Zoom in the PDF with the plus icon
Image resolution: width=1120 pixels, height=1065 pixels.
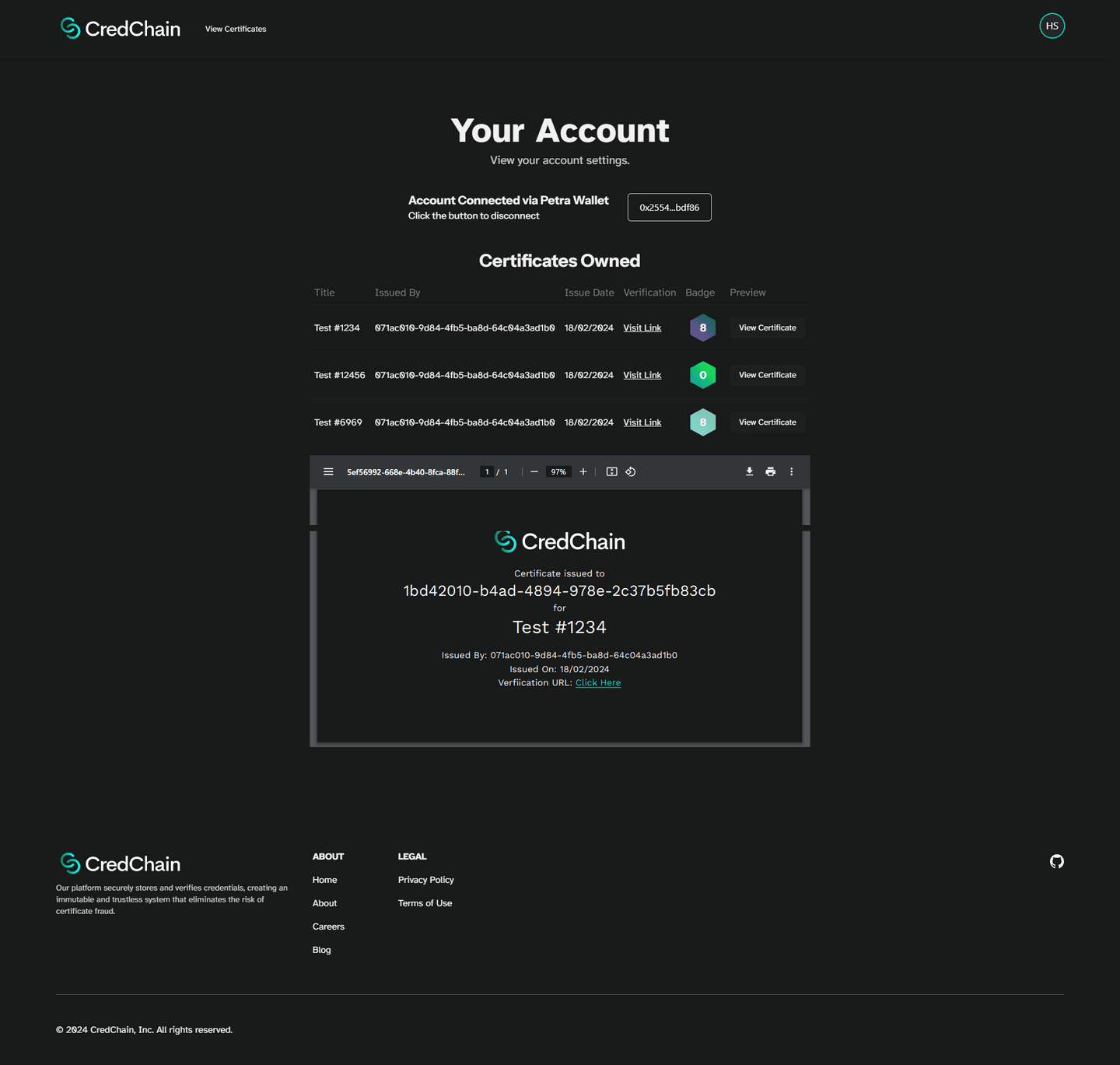point(583,471)
